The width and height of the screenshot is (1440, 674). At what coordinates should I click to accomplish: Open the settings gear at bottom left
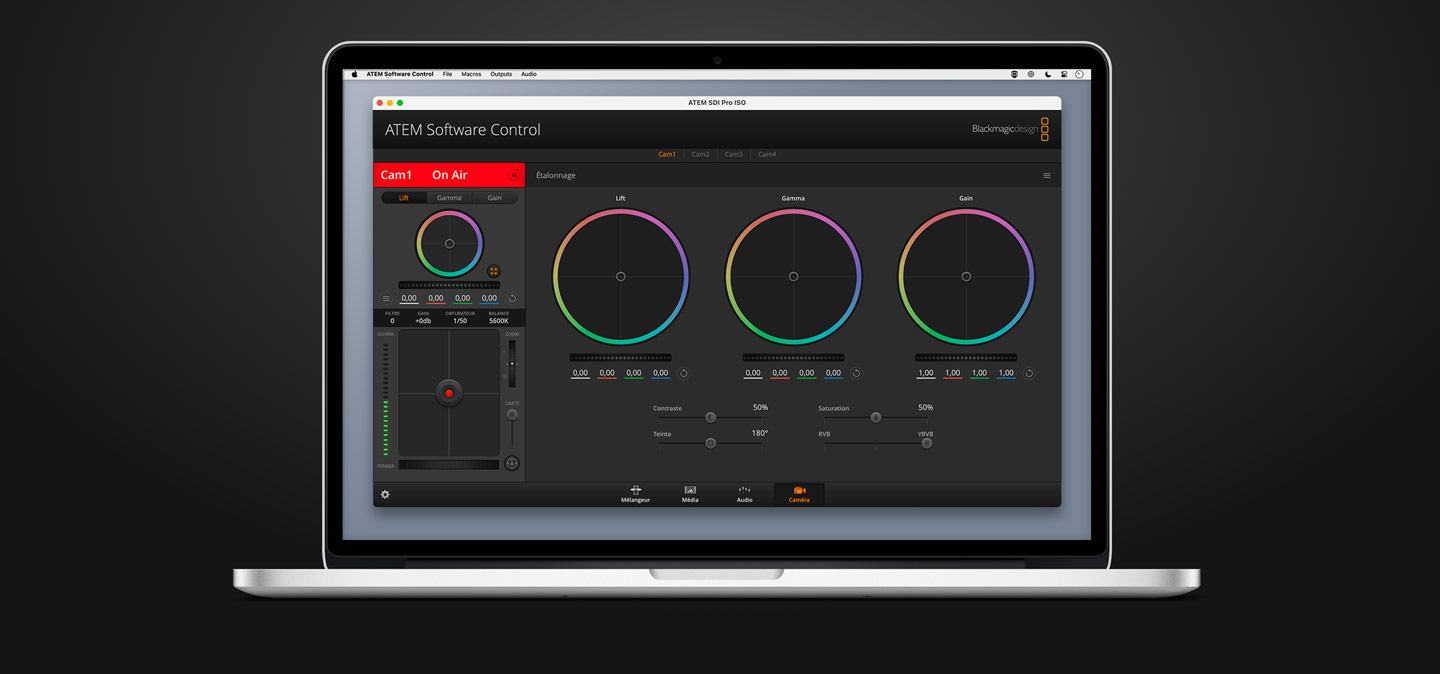385,494
